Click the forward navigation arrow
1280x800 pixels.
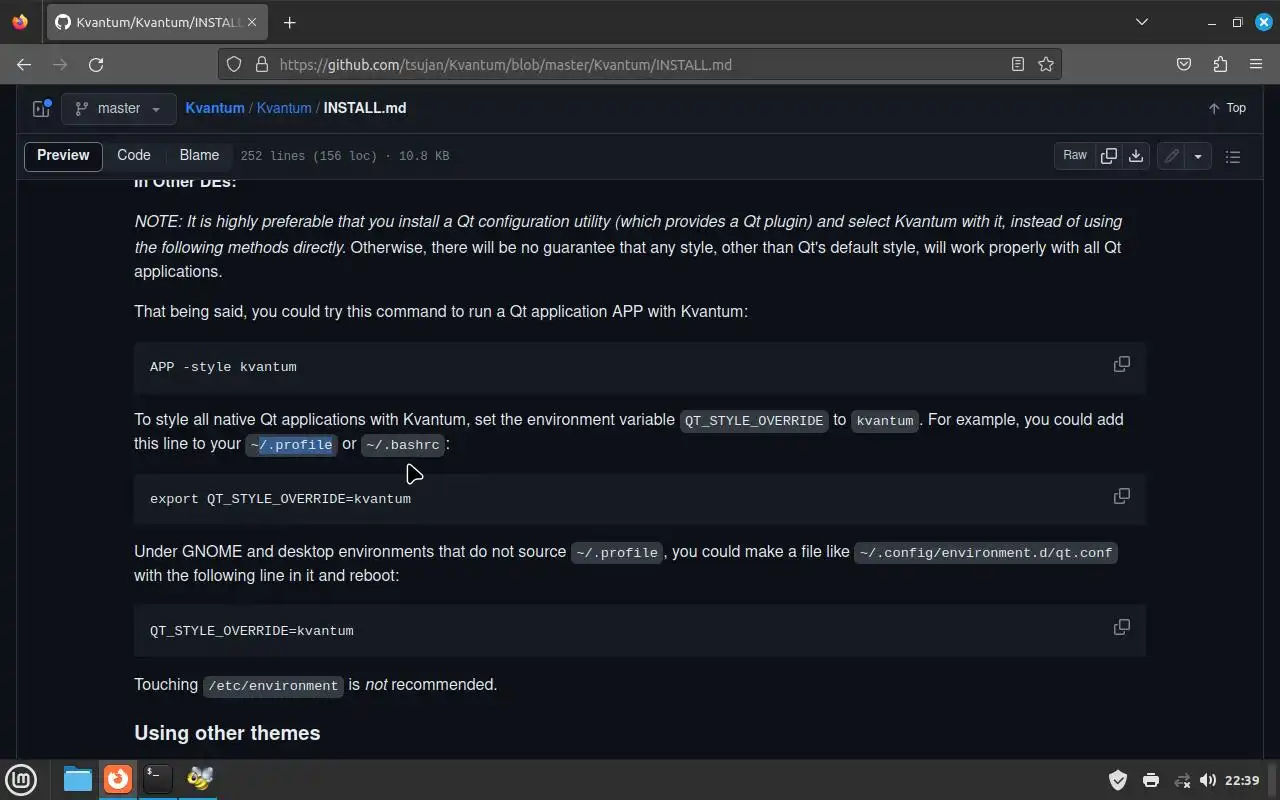tap(60, 64)
